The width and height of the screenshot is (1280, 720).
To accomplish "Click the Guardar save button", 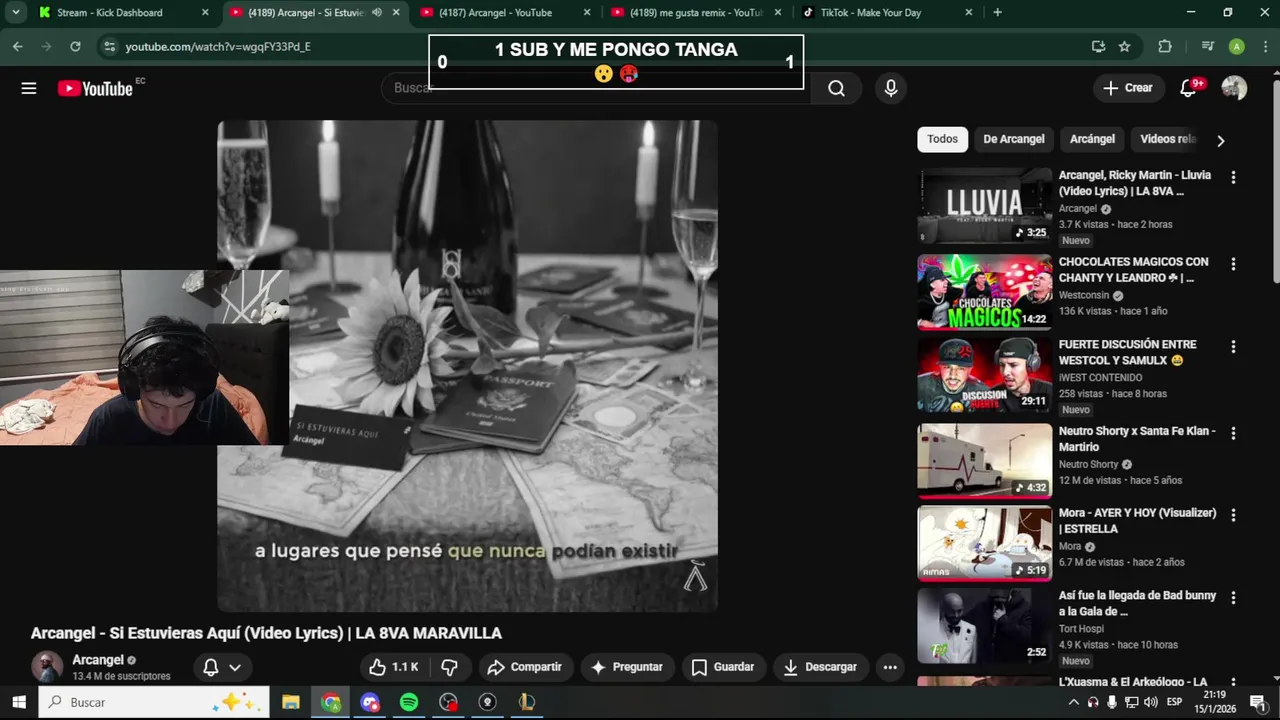I will [723, 667].
